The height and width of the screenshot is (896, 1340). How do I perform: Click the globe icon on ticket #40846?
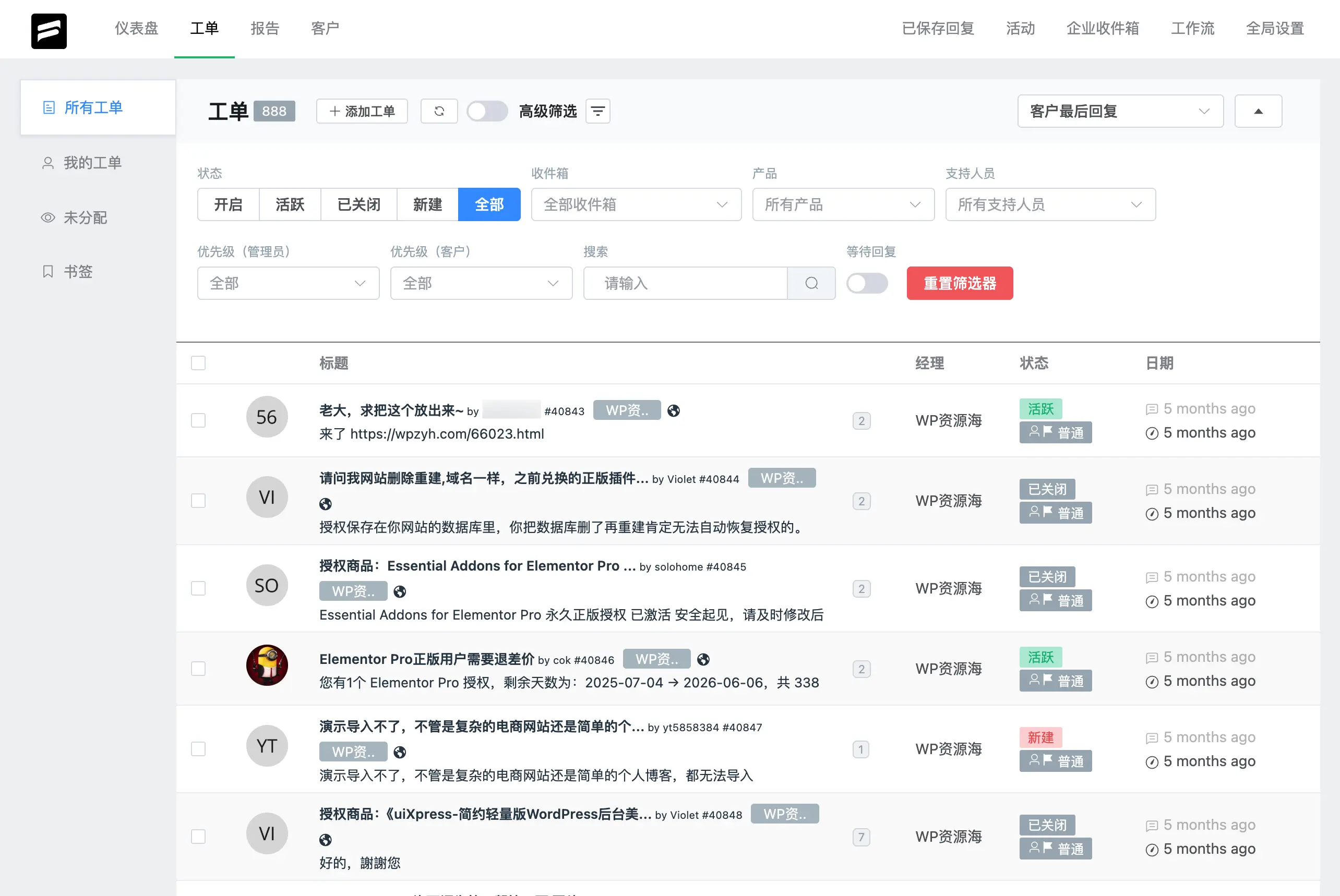704,659
